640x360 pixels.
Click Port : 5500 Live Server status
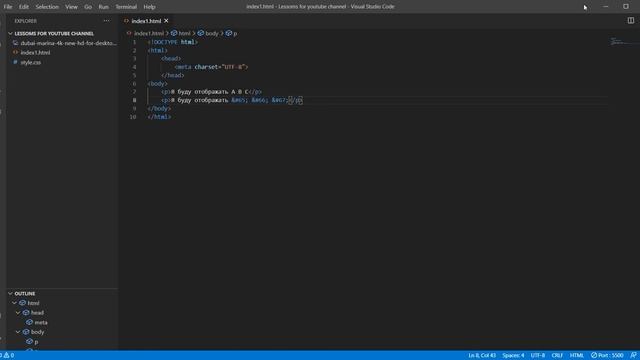607,356
